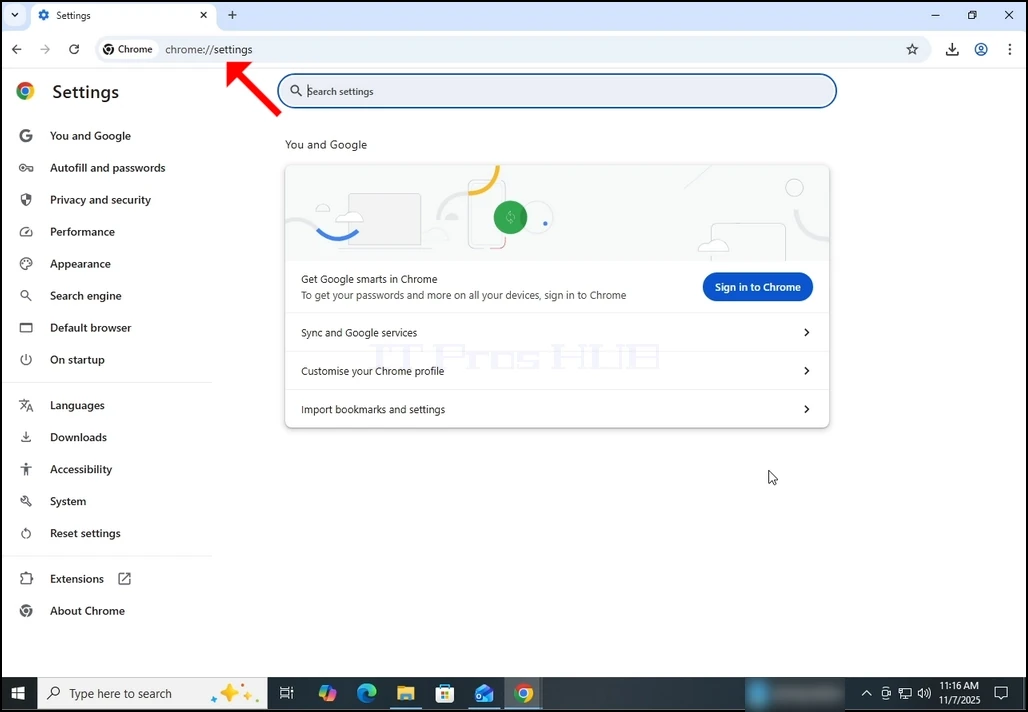The width and height of the screenshot is (1028, 712).
Task: Bookmark this tab with the star icon
Action: tap(912, 49)
